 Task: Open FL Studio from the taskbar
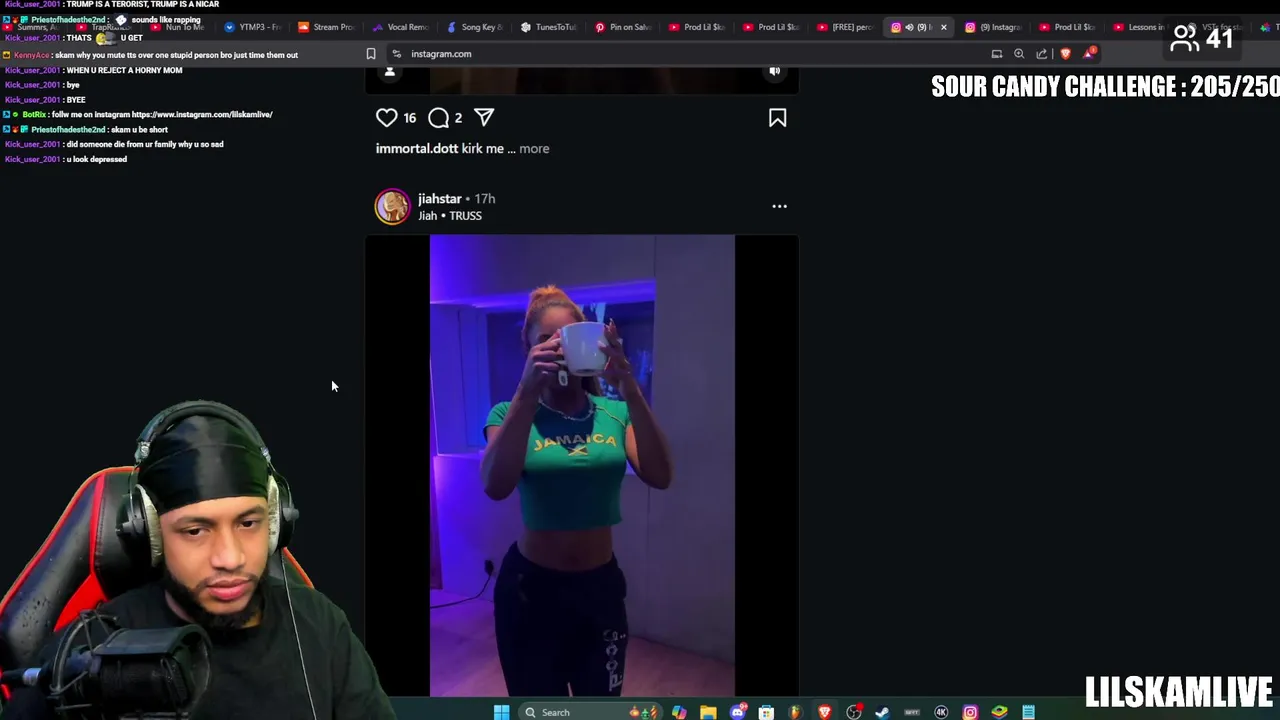[795, 712]
